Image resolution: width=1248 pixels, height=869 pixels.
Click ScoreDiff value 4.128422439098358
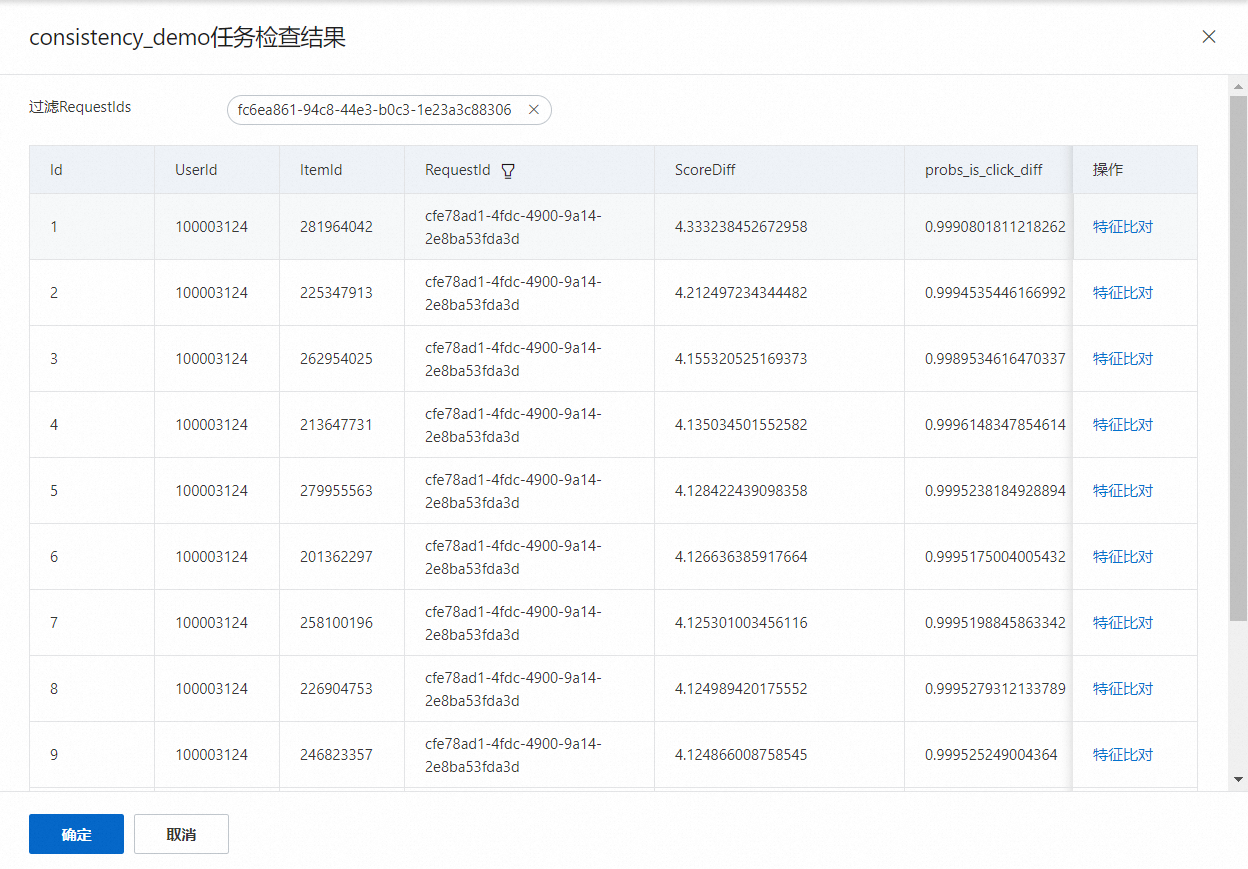tap(741, 491)
